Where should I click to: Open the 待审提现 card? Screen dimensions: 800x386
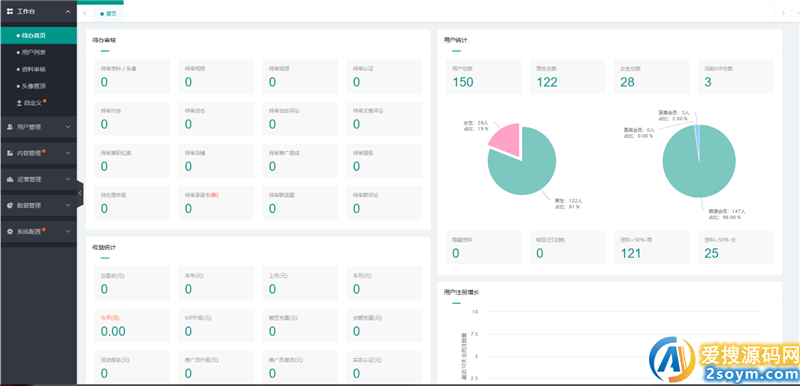click(384, 161)
